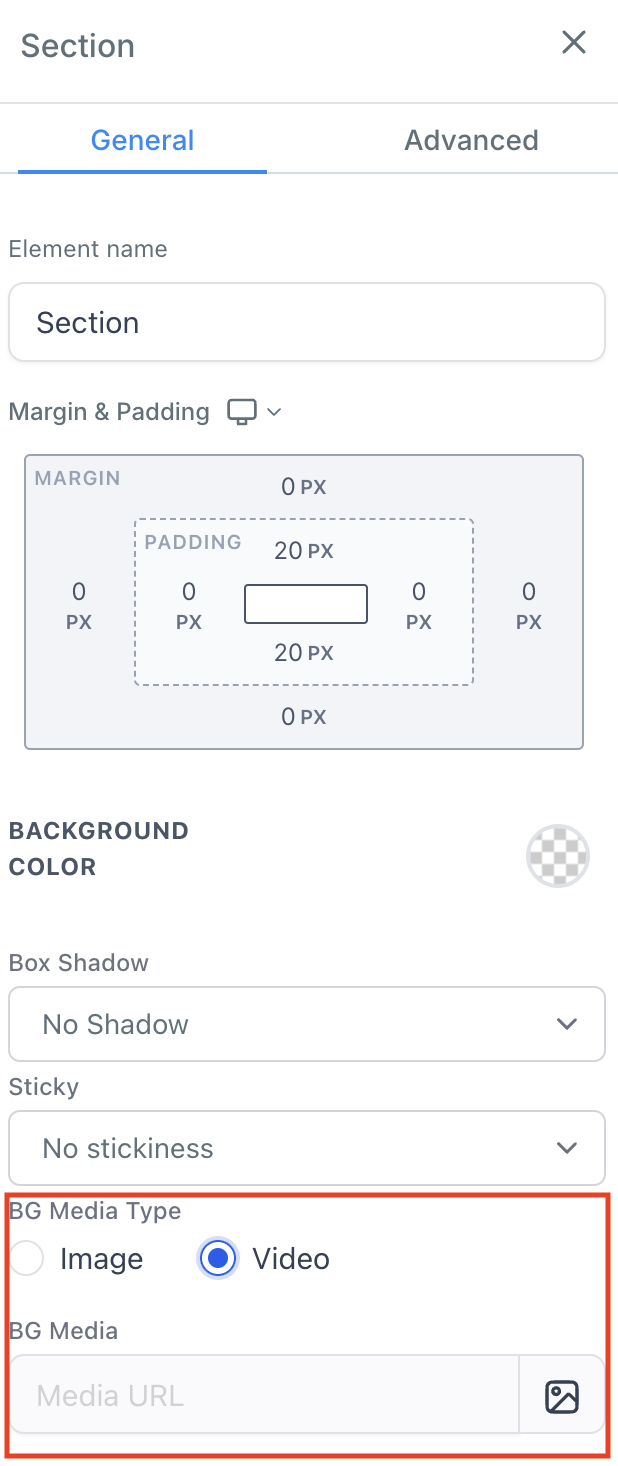Click the Element name input field
This screenshot has width=618, height=1466.
click(307, 322)
